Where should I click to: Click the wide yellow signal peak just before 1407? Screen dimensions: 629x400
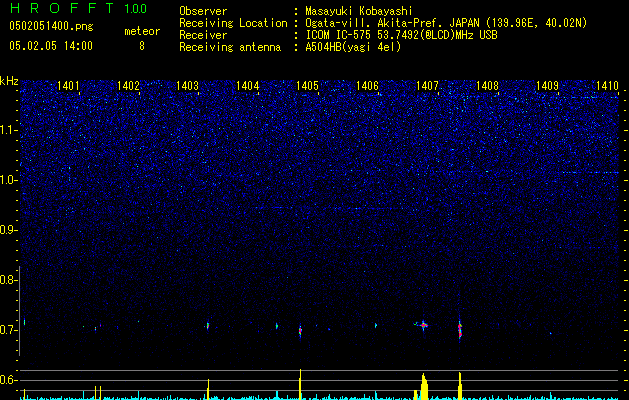point(424,387)
